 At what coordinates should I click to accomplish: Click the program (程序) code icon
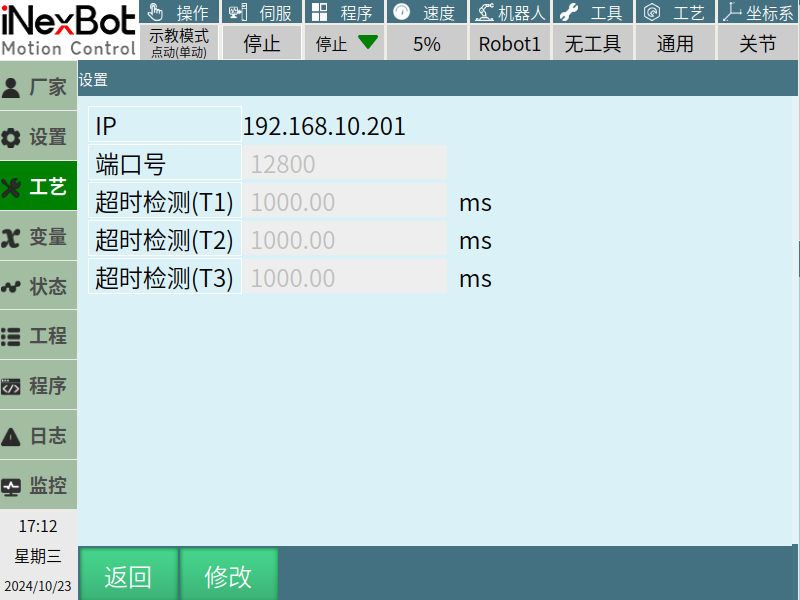pyautogui.click(x=12, y=387)
